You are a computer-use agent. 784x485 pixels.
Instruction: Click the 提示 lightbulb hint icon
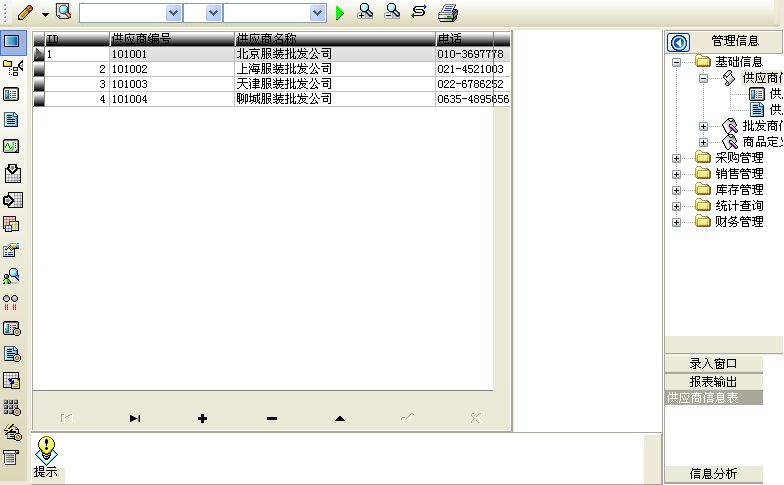pos(46,450)
